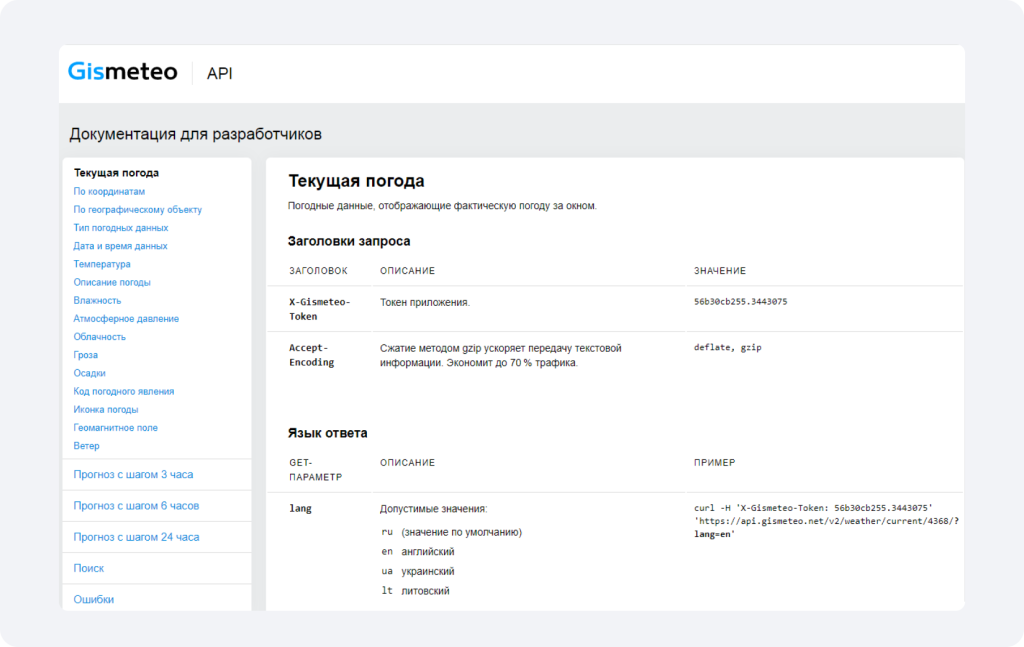Open the Осадки sidebar link
This screenshot has height=647, width=1024.
coord(89,373)
